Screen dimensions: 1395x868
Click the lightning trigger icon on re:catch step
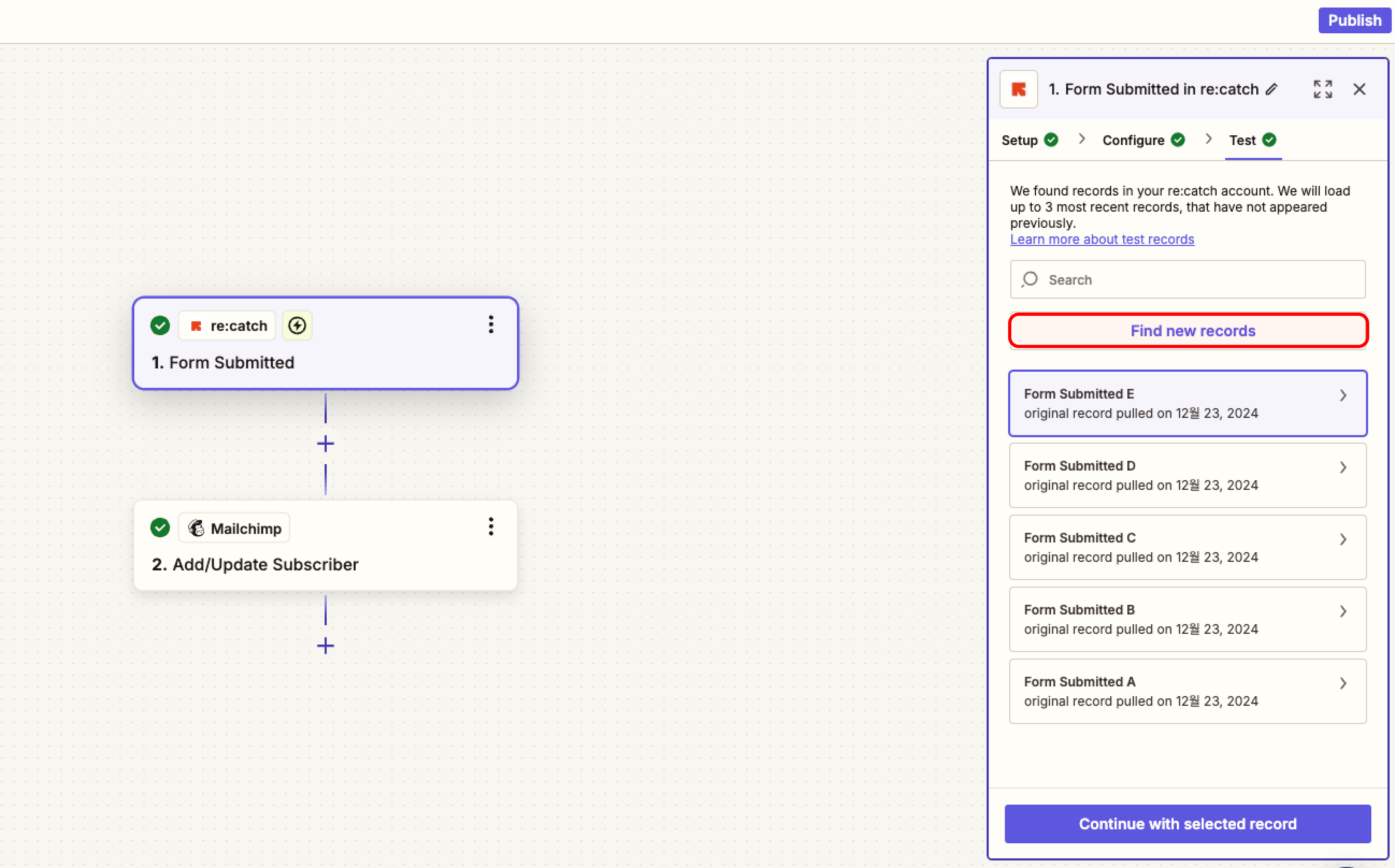tap(297, 325)
